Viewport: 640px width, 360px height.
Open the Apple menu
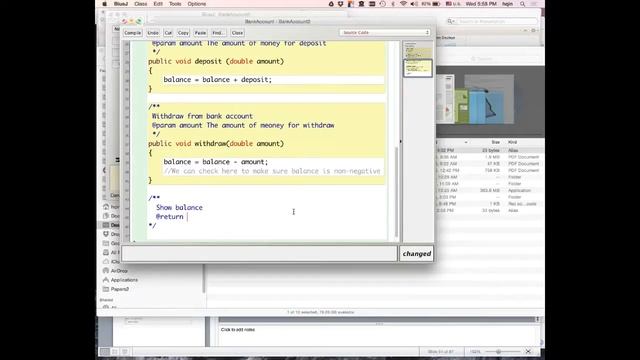pos(104,4)
